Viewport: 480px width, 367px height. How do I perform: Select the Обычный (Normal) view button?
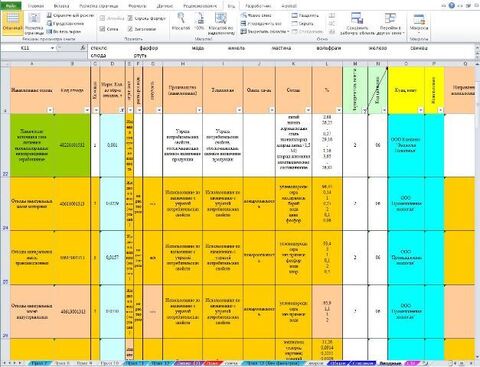point(12,23)
